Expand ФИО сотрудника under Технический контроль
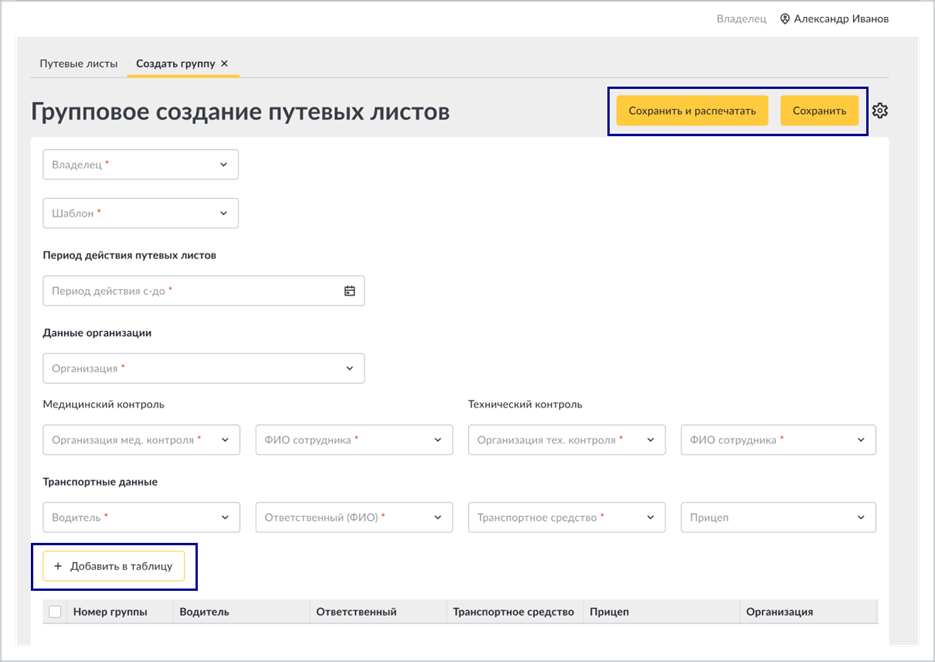 pos(778,440)
